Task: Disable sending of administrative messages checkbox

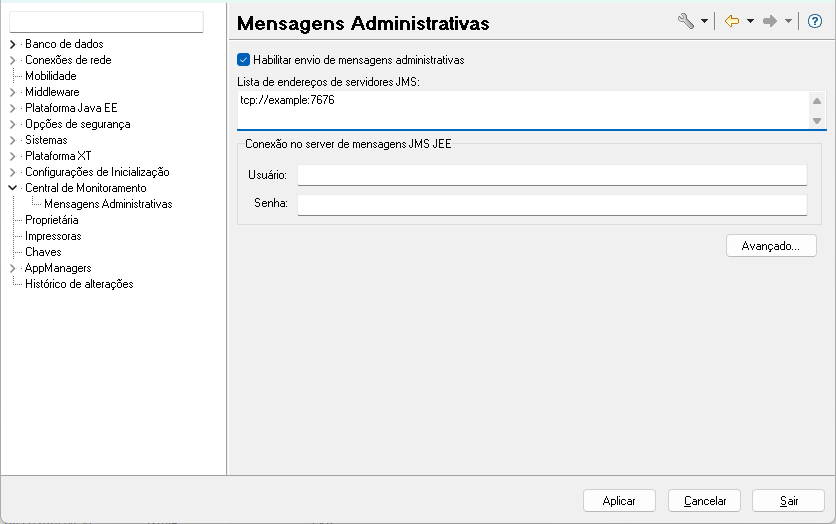Action: coord(244,60)
